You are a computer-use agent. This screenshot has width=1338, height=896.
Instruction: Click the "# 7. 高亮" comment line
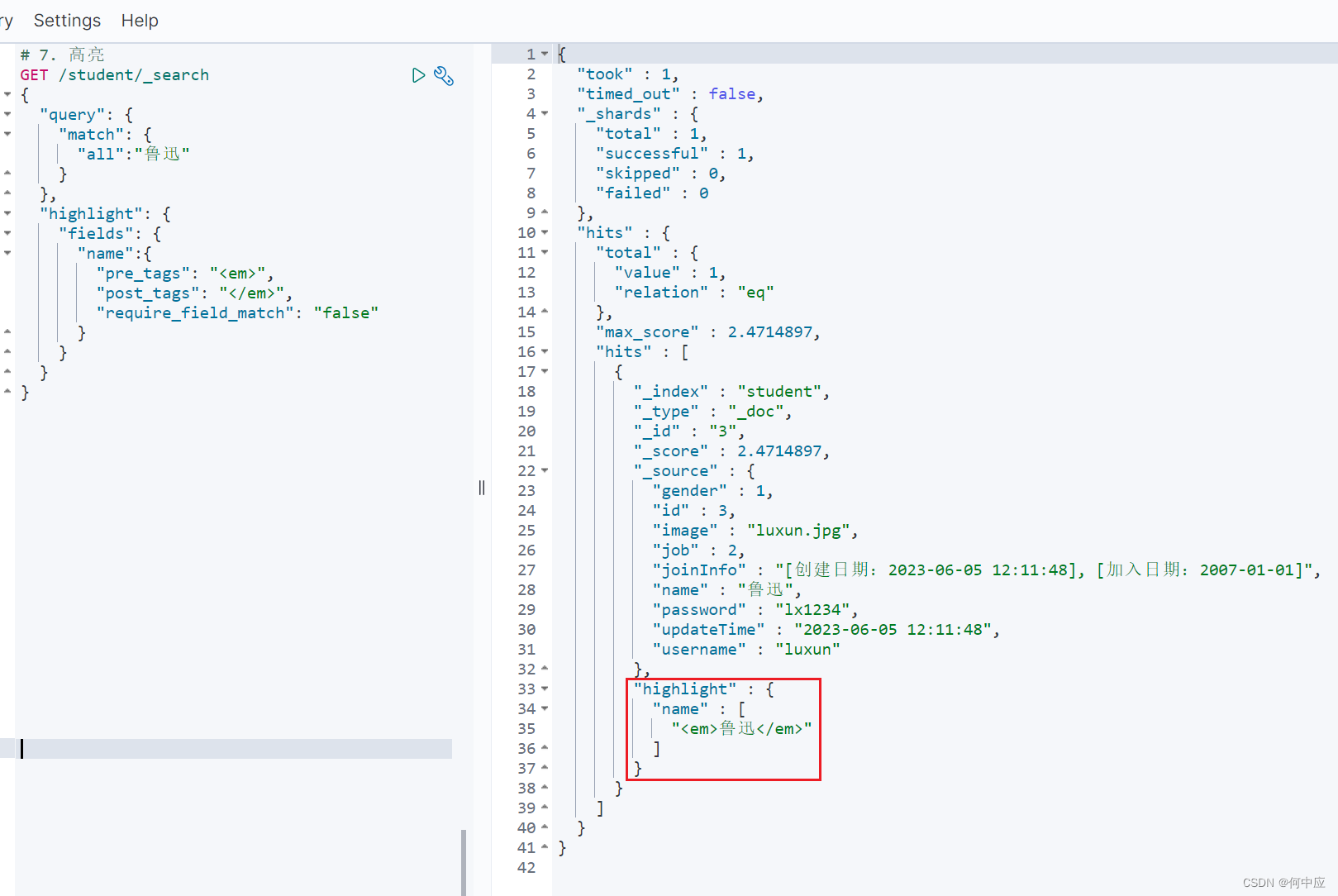63,55
